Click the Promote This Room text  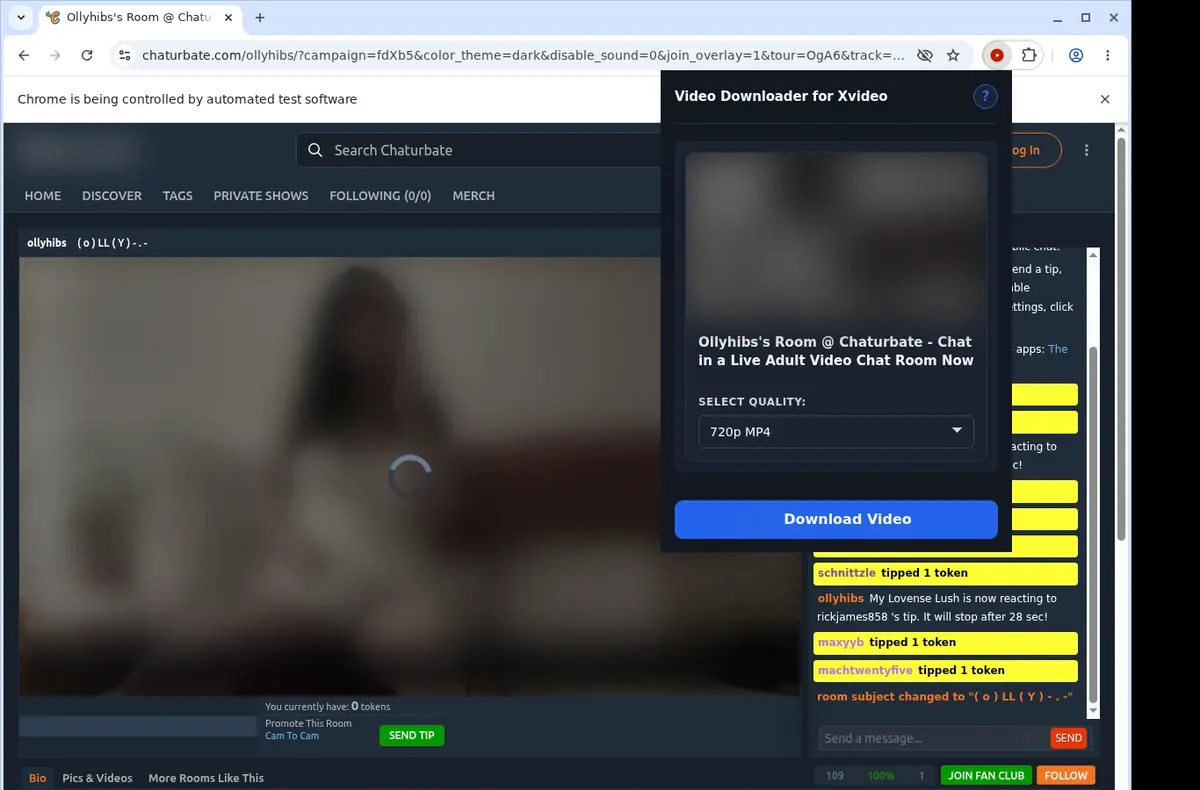tap(308, 724)
